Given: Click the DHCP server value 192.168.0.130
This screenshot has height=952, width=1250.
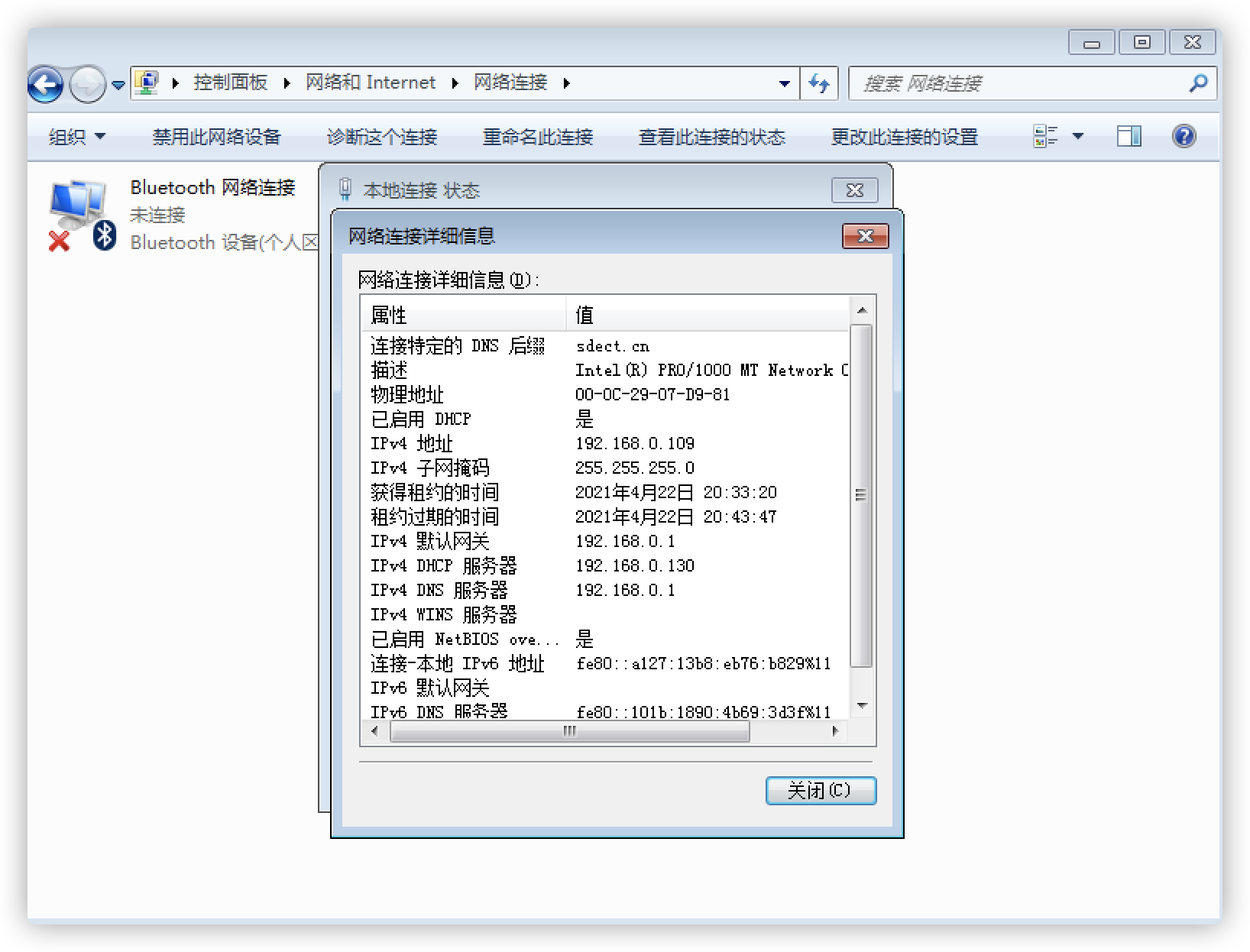Looking at the screenshot, I should click(x=635, y=566).
